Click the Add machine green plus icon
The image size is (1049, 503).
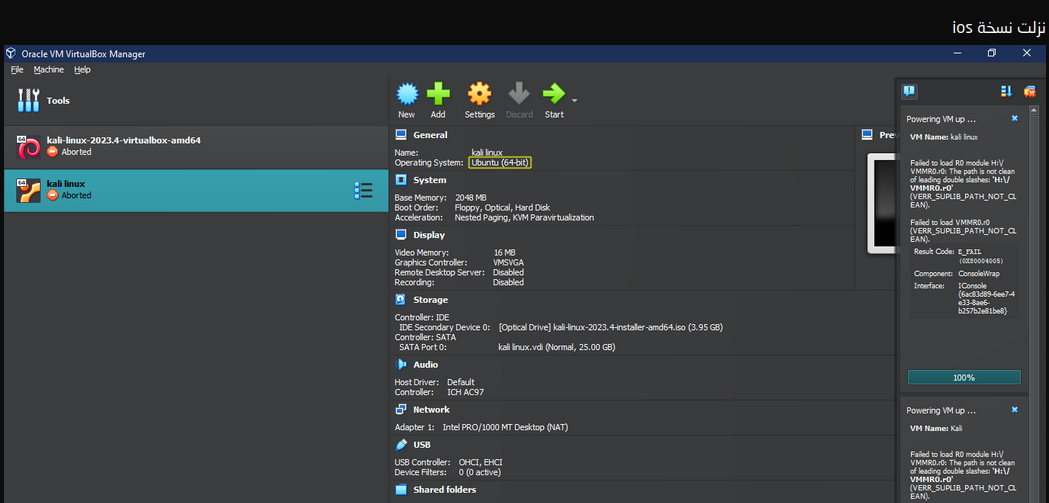(438, 94)
